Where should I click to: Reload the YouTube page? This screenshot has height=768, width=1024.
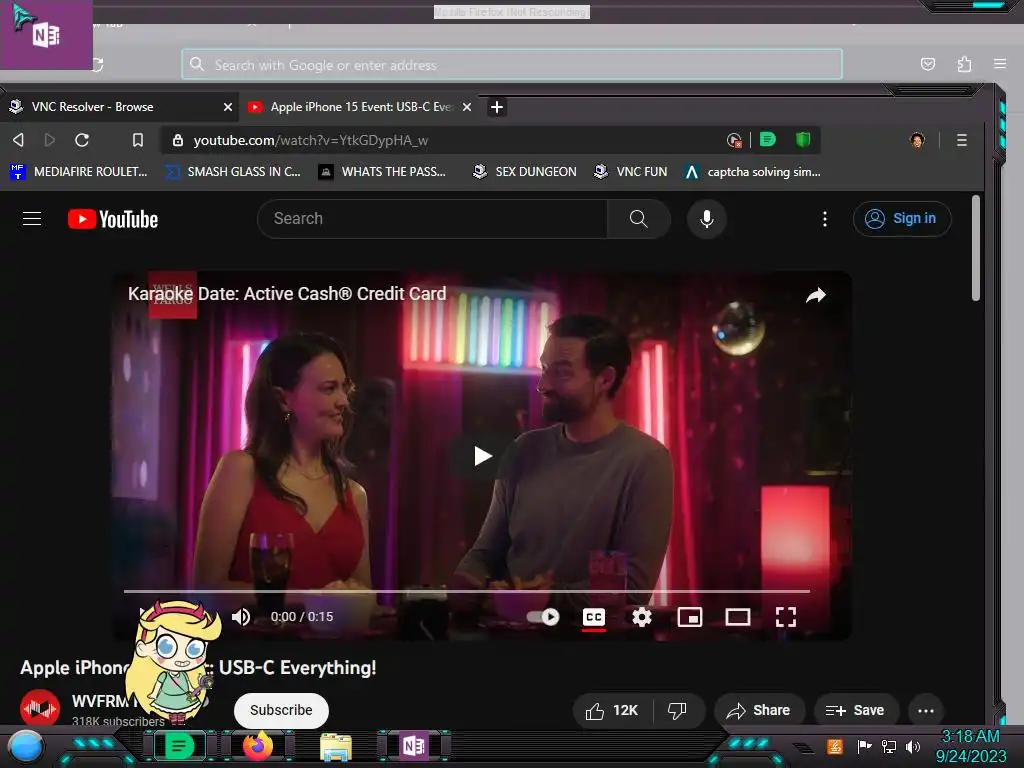click(x=82, y=140)
